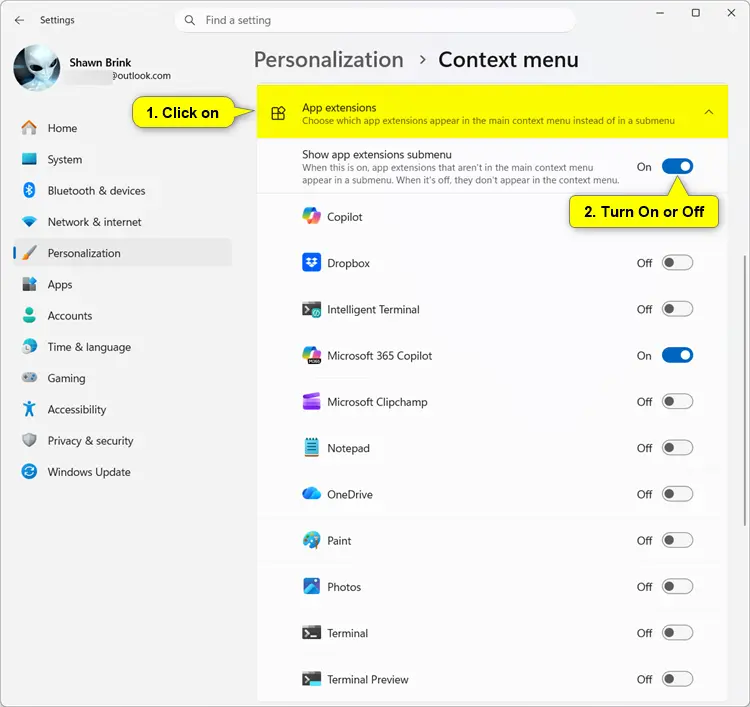Click the Copilot app icon
The width and height of the screenshot is (750, 707).
pos(311,216)
